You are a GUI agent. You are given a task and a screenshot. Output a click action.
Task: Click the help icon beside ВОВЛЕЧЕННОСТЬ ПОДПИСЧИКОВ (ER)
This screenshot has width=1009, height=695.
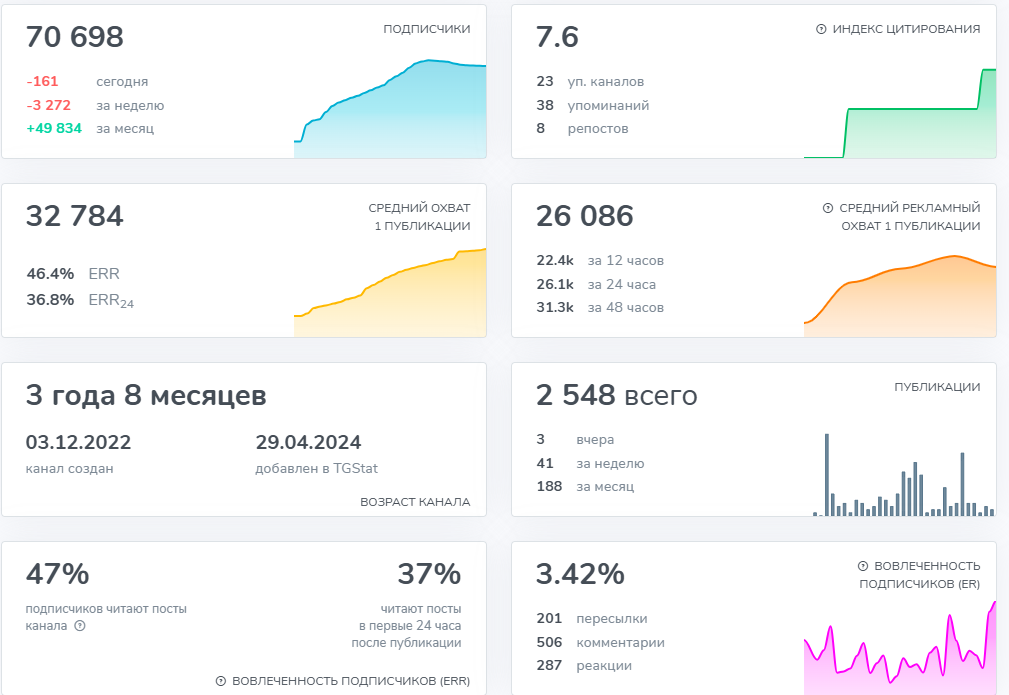[x=862, y=566]
